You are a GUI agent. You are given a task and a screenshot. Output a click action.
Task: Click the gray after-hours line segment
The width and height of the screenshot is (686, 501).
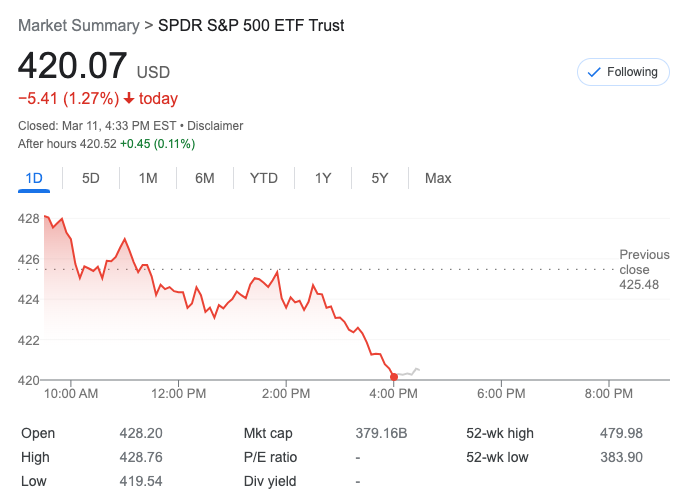(x=409, y=372)
